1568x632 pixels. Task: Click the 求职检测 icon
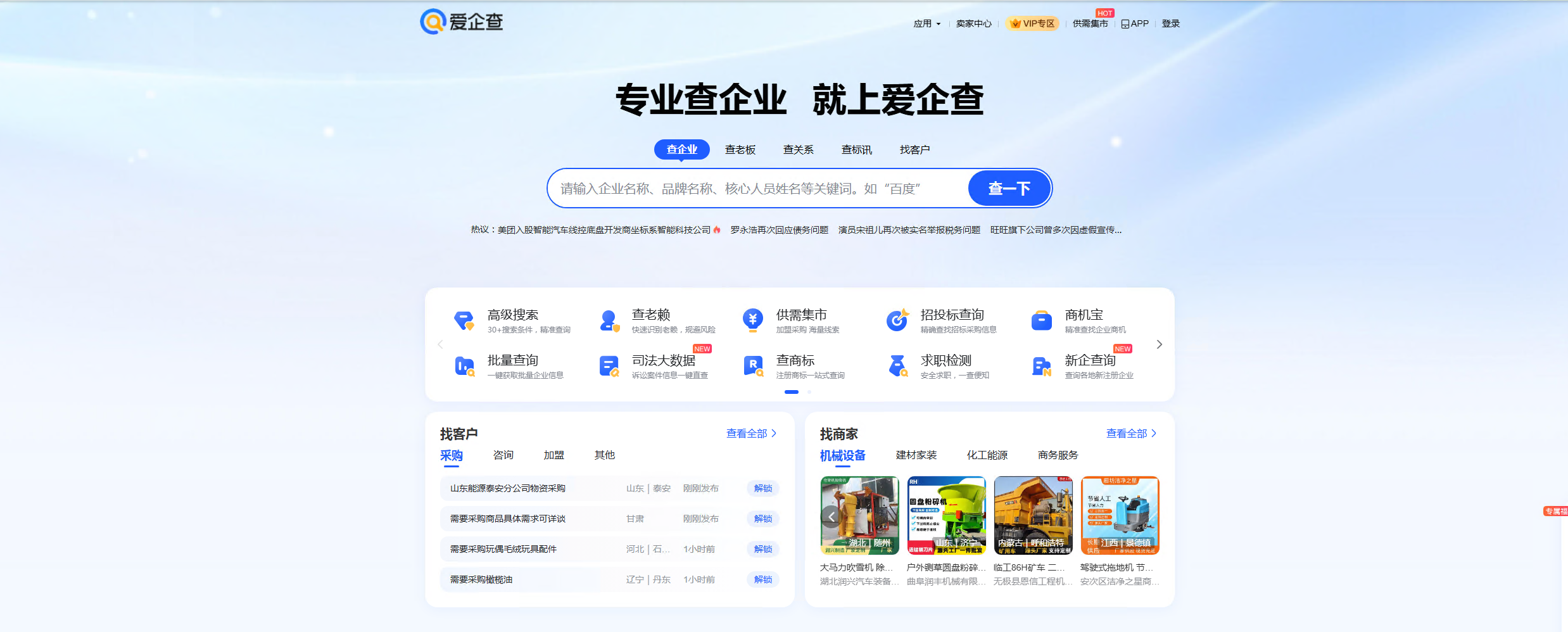[897, 366]
